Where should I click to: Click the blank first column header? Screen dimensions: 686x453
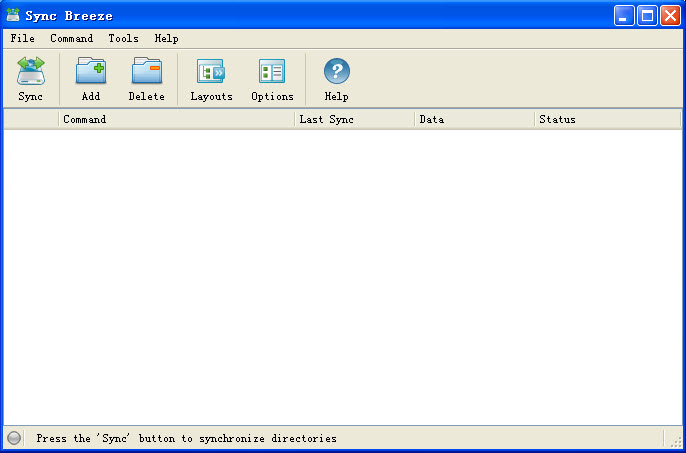pyautogui.click(x=31, y=119)
